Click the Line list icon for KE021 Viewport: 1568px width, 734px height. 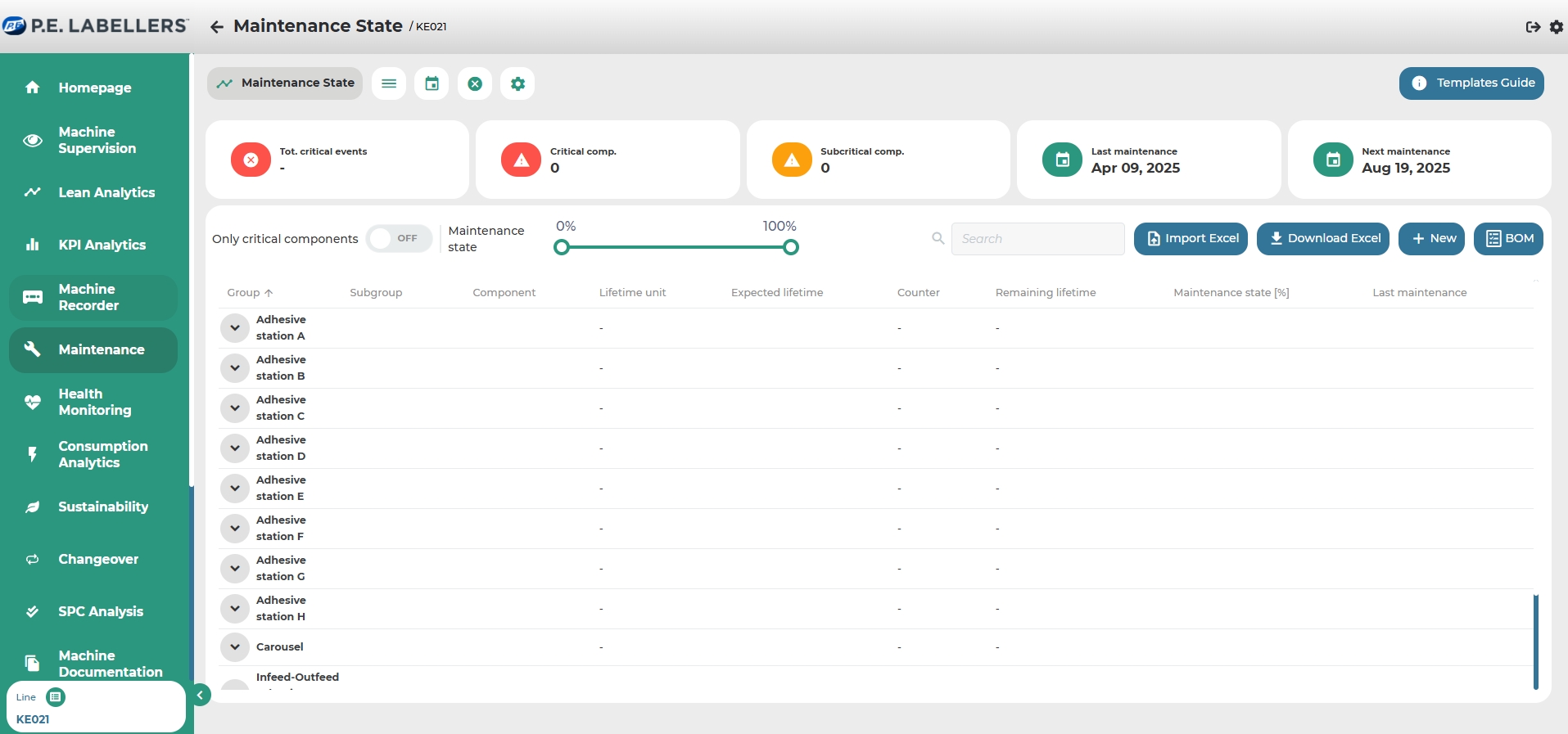56,697
